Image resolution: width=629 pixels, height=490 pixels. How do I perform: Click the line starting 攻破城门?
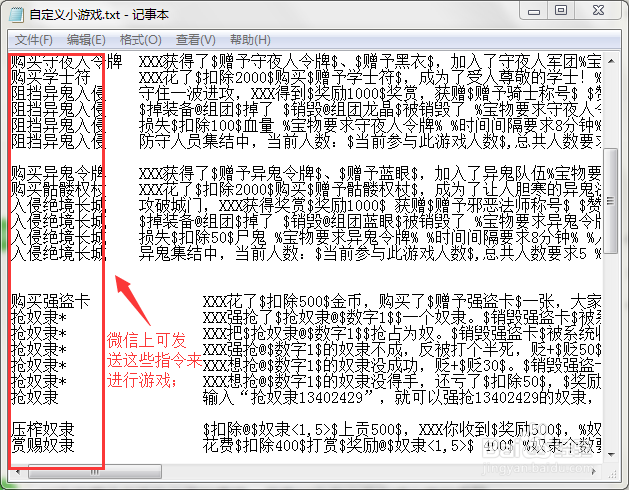pos(369,205)
